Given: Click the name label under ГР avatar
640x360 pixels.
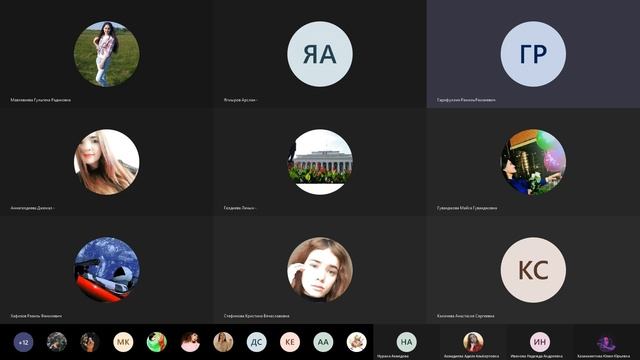Looking at the screenshot, I should pyautogui.click(x=466, y=100).
